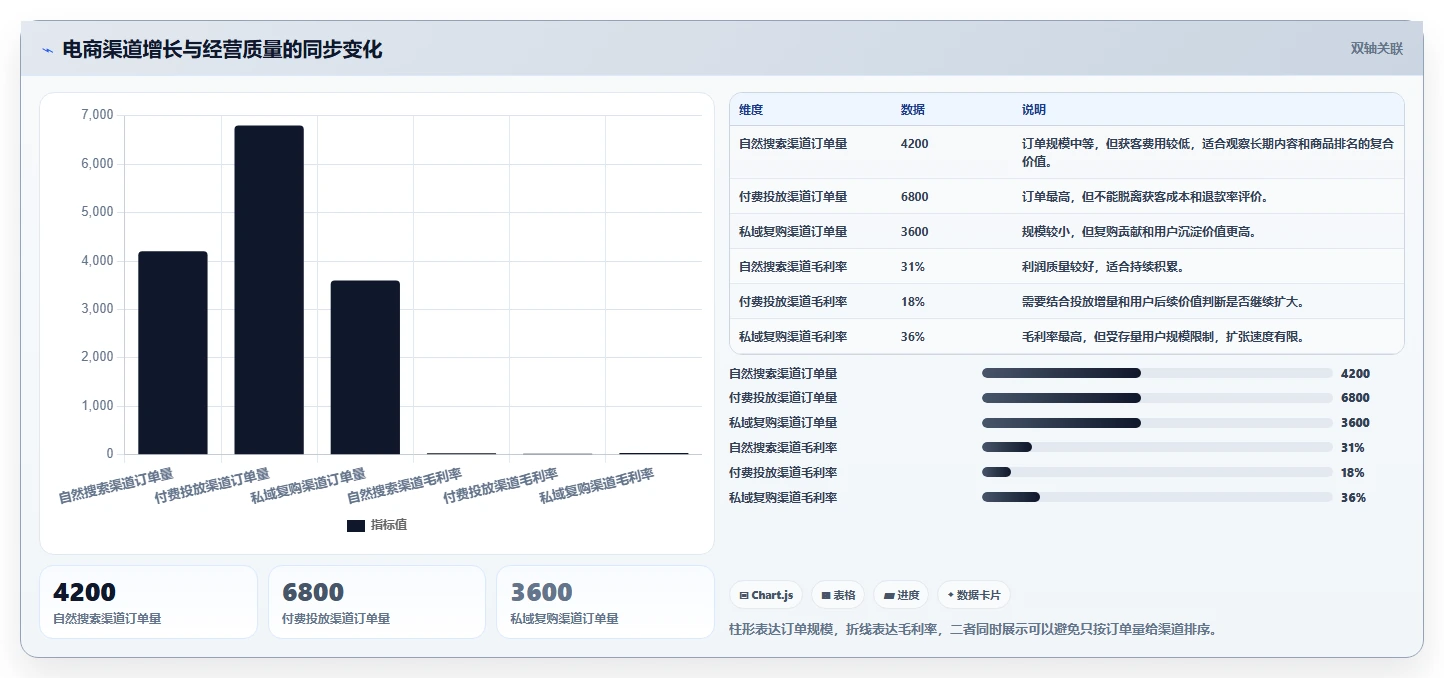Screen dimensions: 1444x678
Task: Click the progress bar showing 31%
Action: pyautogui.click(x=1157, y=447)
